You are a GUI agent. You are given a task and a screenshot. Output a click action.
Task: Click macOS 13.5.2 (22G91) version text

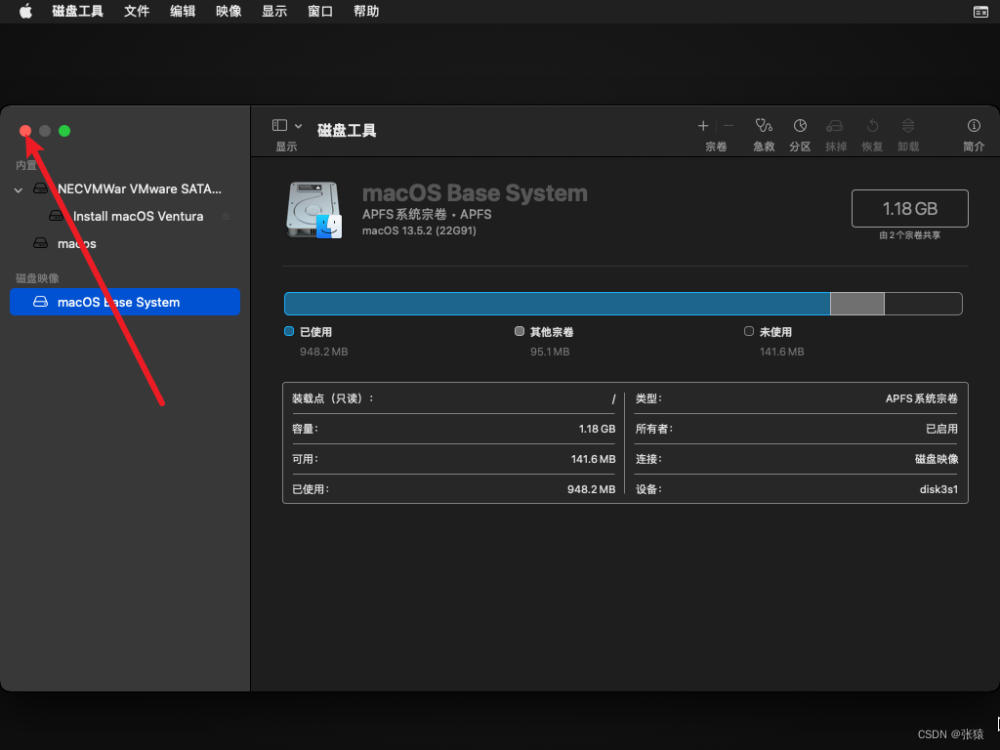click(419, 230)
